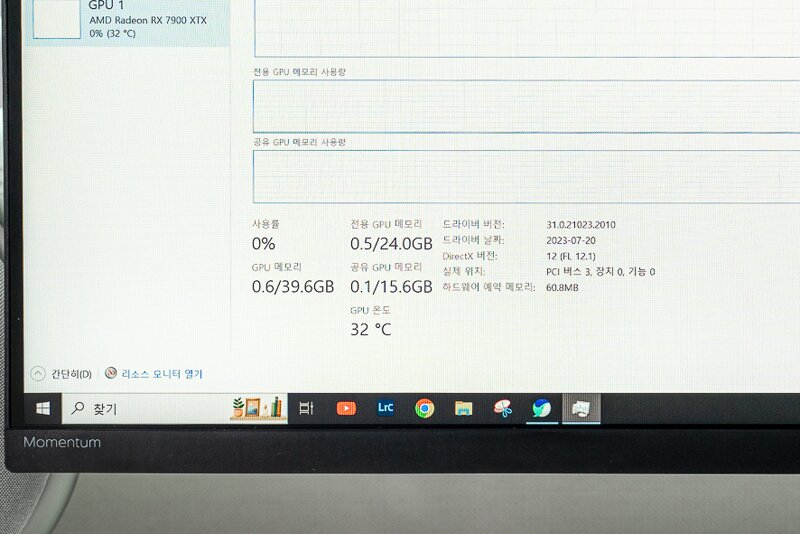Click the resource monitor icon beside the link
Image resolution: width=800 pixels, height=534 pixels.
pos(111,373)
